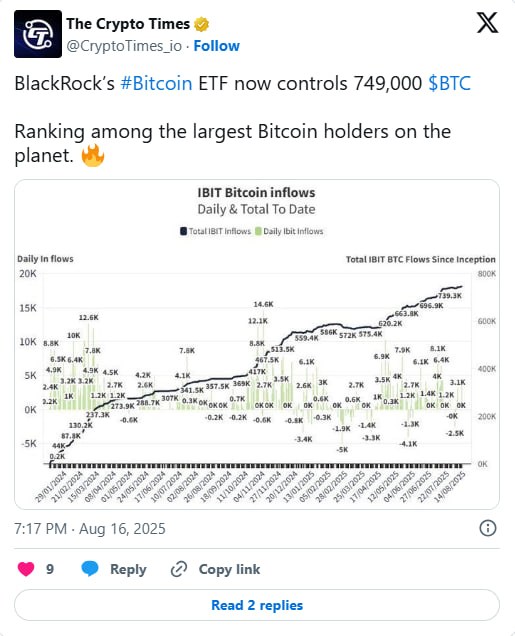The width and height of the screenshot is (515, 636).
Task: Click The Crypto Times display name
Action: tap(128, 24)
